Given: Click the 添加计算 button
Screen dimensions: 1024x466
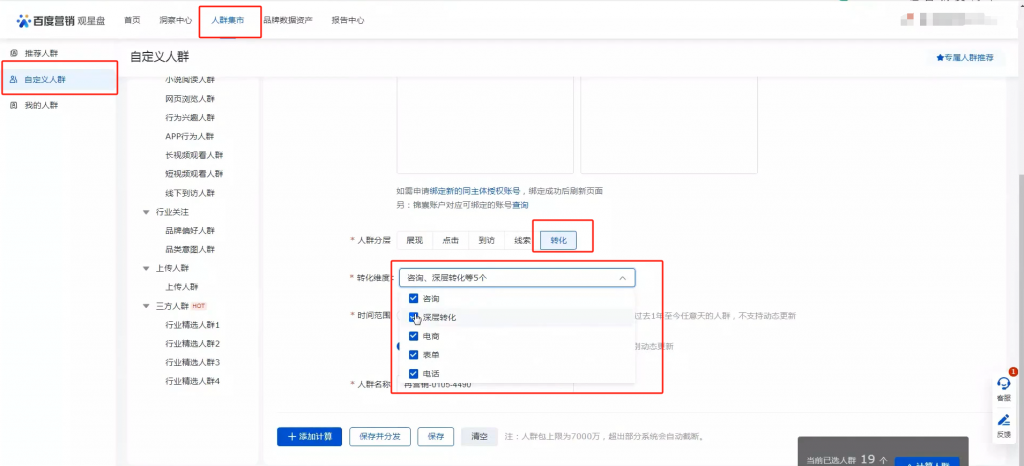Looking at the screenshot, I should tap(310, 437).
